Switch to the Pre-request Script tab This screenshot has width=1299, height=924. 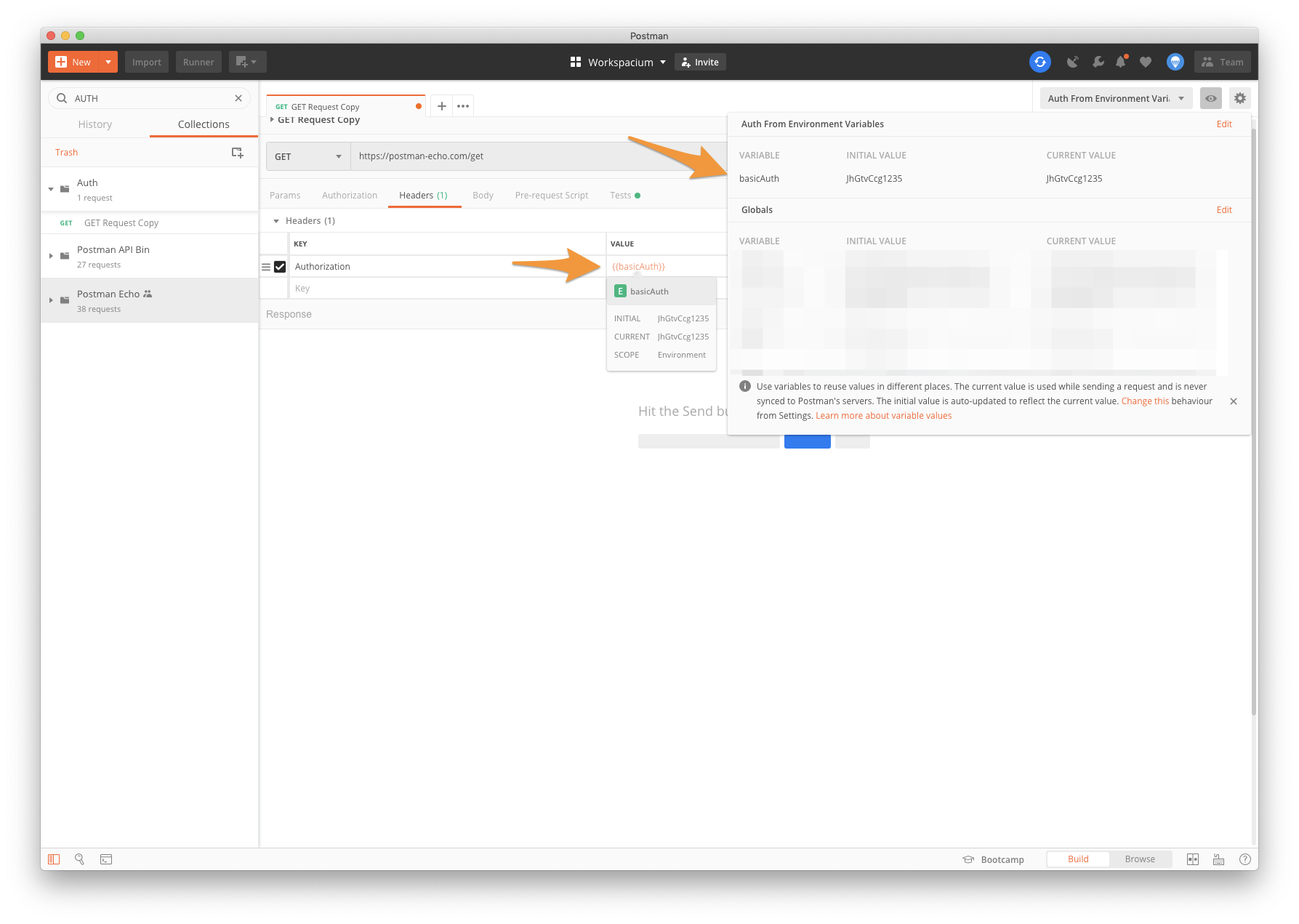551,195
